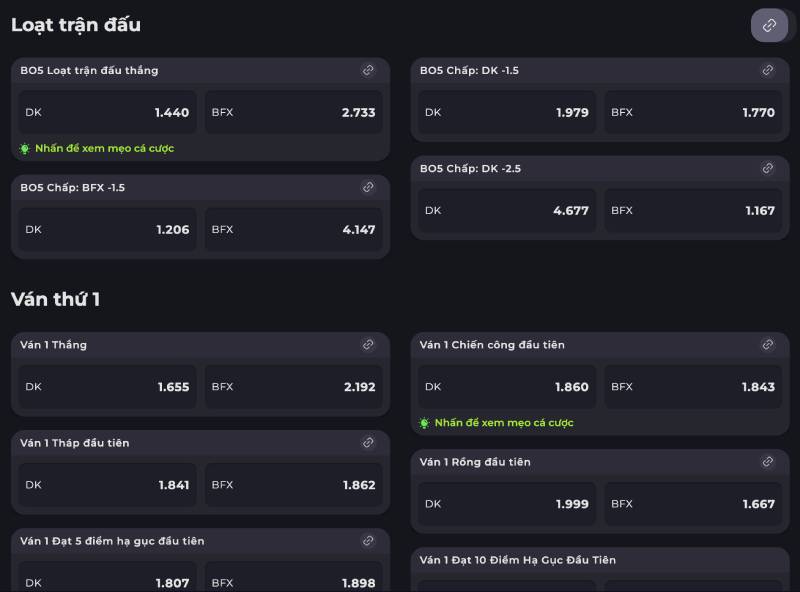Copy link for BO5 Chấp: BFX -1.5
Image resolution: width=800 pixels, height=592 pixels.
[x=368, y=187]
